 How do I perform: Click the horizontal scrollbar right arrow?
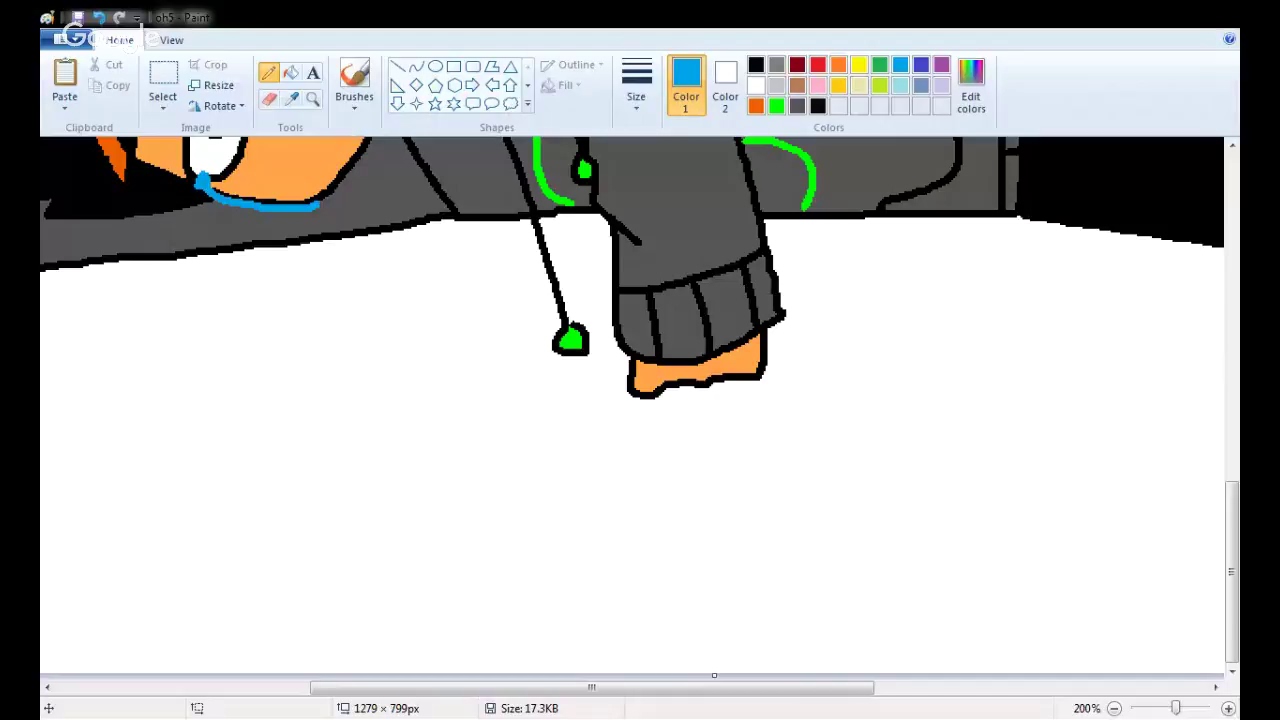(1216, 687)
